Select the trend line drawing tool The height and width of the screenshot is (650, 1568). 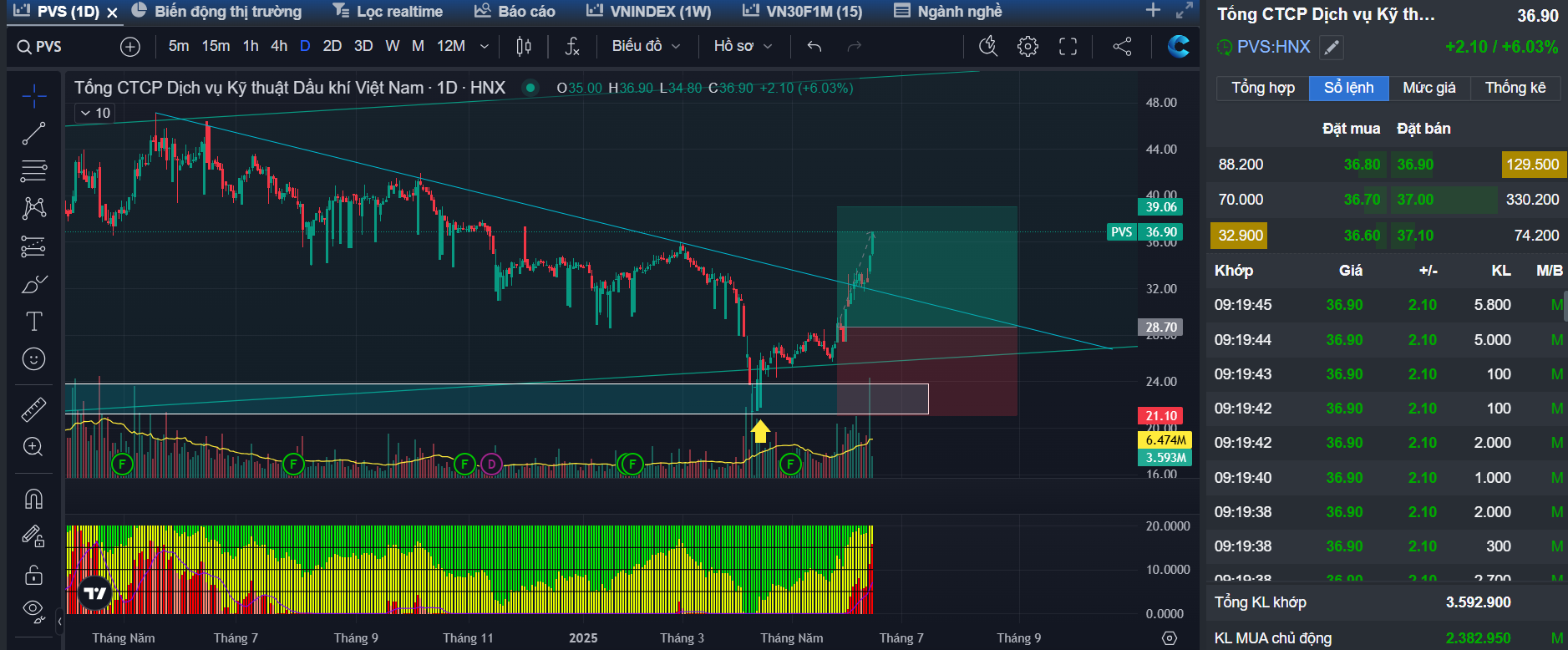click(x=33, y=134)
